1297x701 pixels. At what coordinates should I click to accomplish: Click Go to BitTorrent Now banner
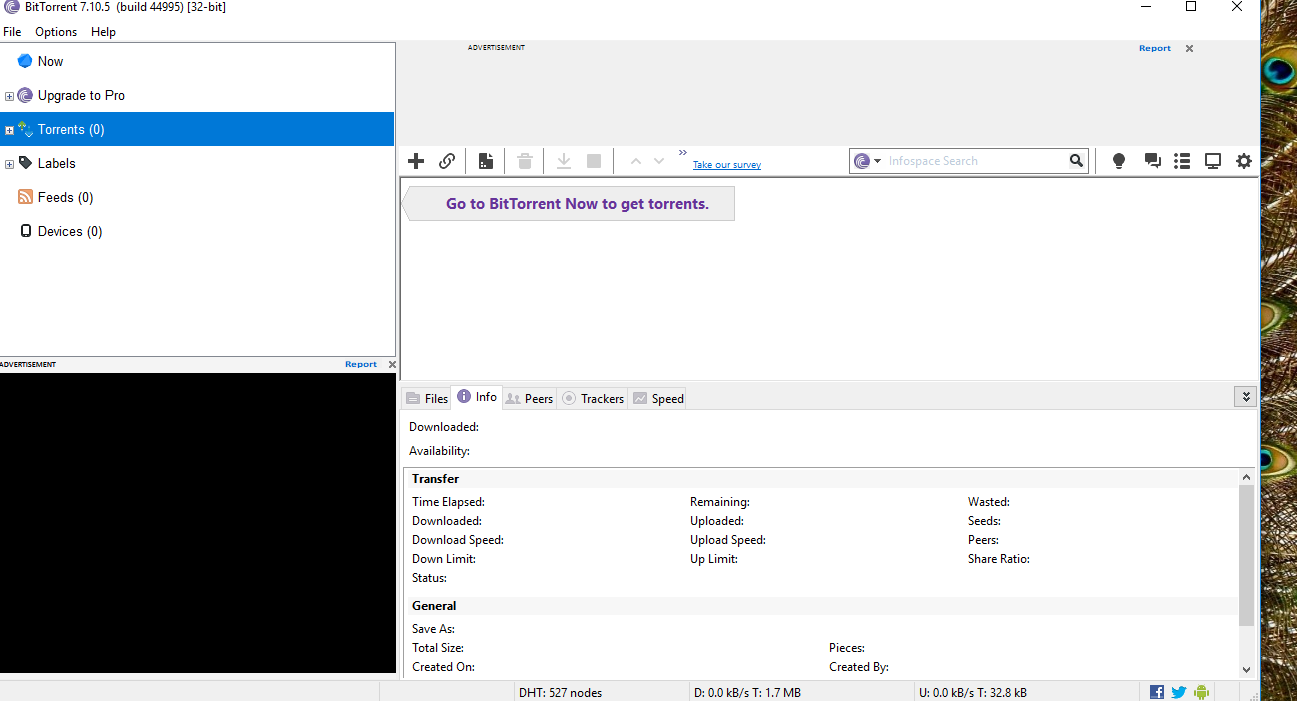click(576, 204)
